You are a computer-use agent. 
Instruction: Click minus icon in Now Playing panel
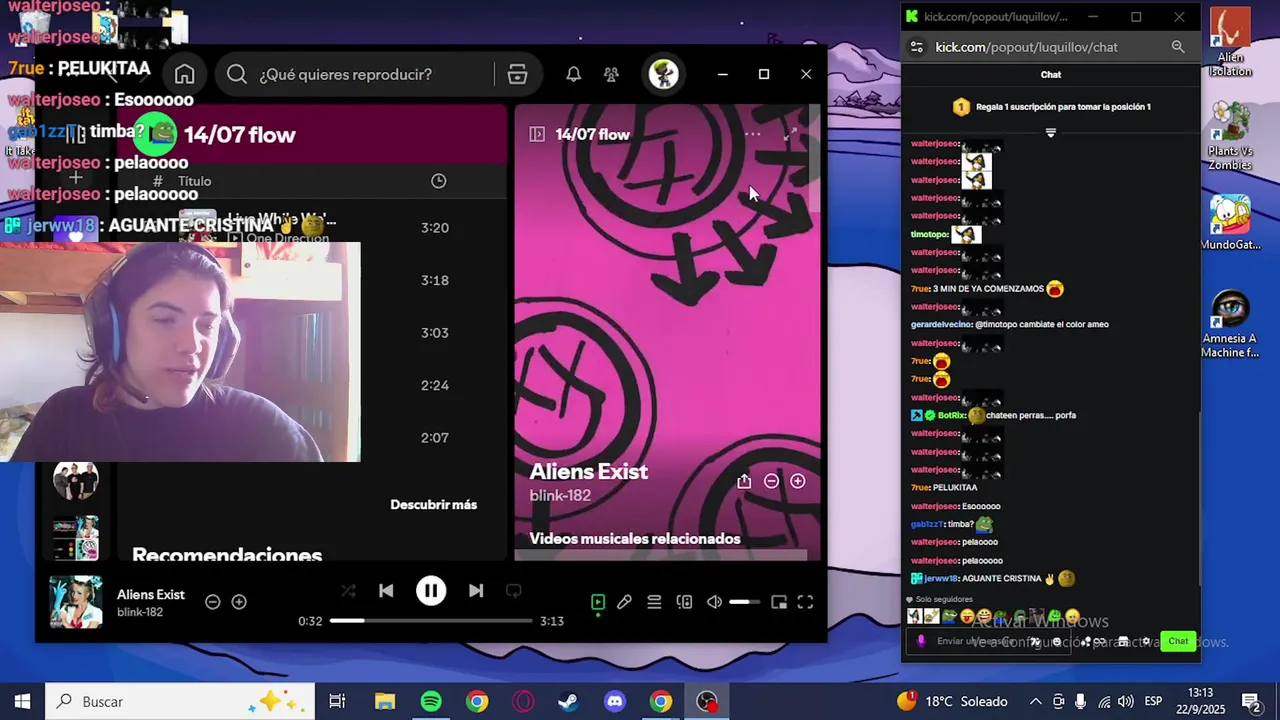click(771, 481)
